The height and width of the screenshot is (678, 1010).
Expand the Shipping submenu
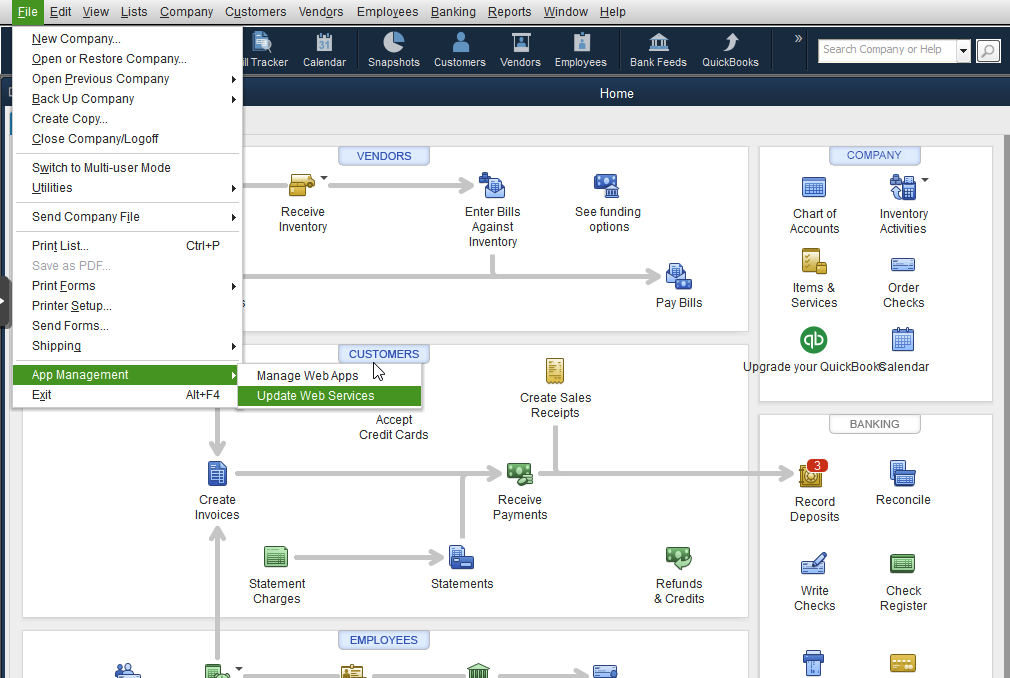click(x=128, y=346)
